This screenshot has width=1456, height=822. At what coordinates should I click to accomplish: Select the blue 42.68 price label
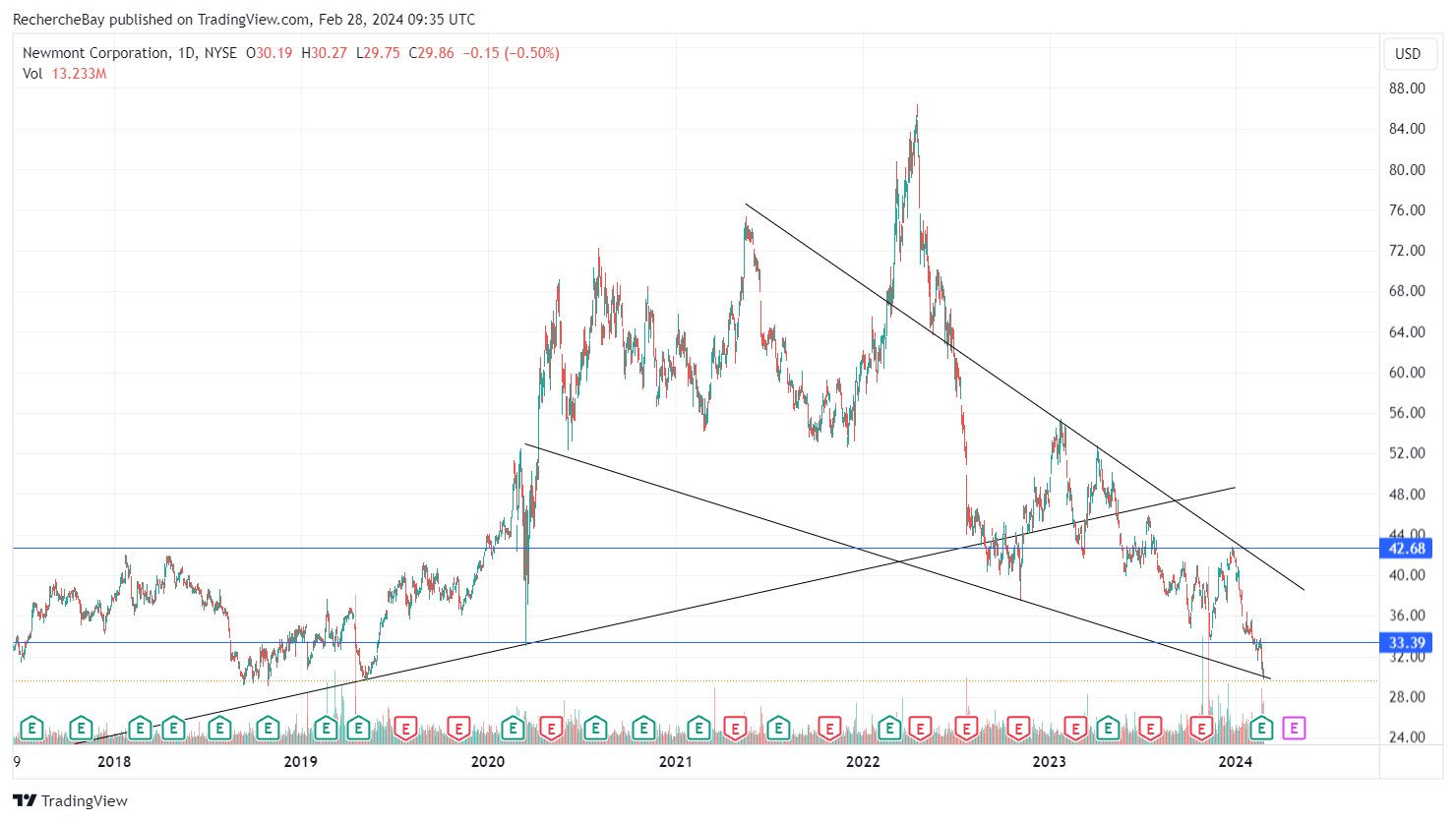coord(1407,548)
